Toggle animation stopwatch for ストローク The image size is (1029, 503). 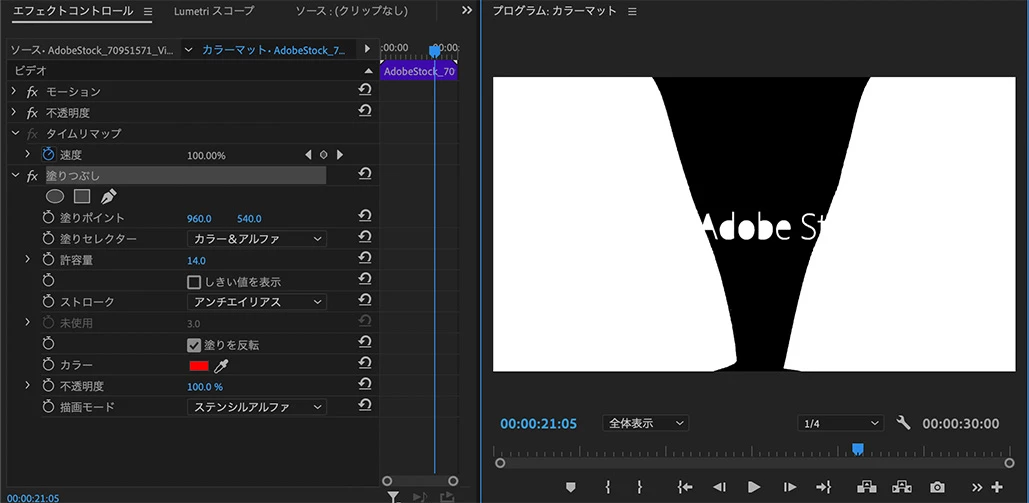(49, 301)
